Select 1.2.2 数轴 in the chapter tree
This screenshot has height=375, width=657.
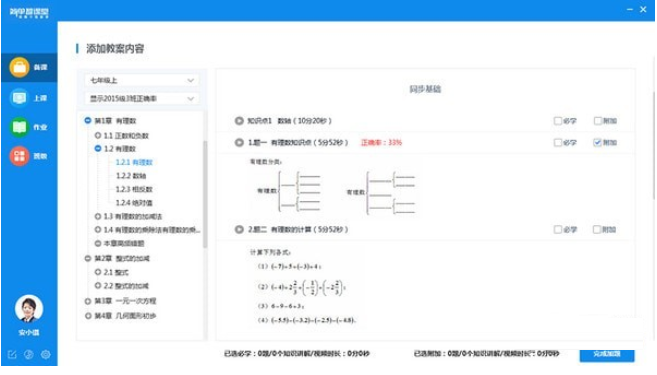pos(131,176)
